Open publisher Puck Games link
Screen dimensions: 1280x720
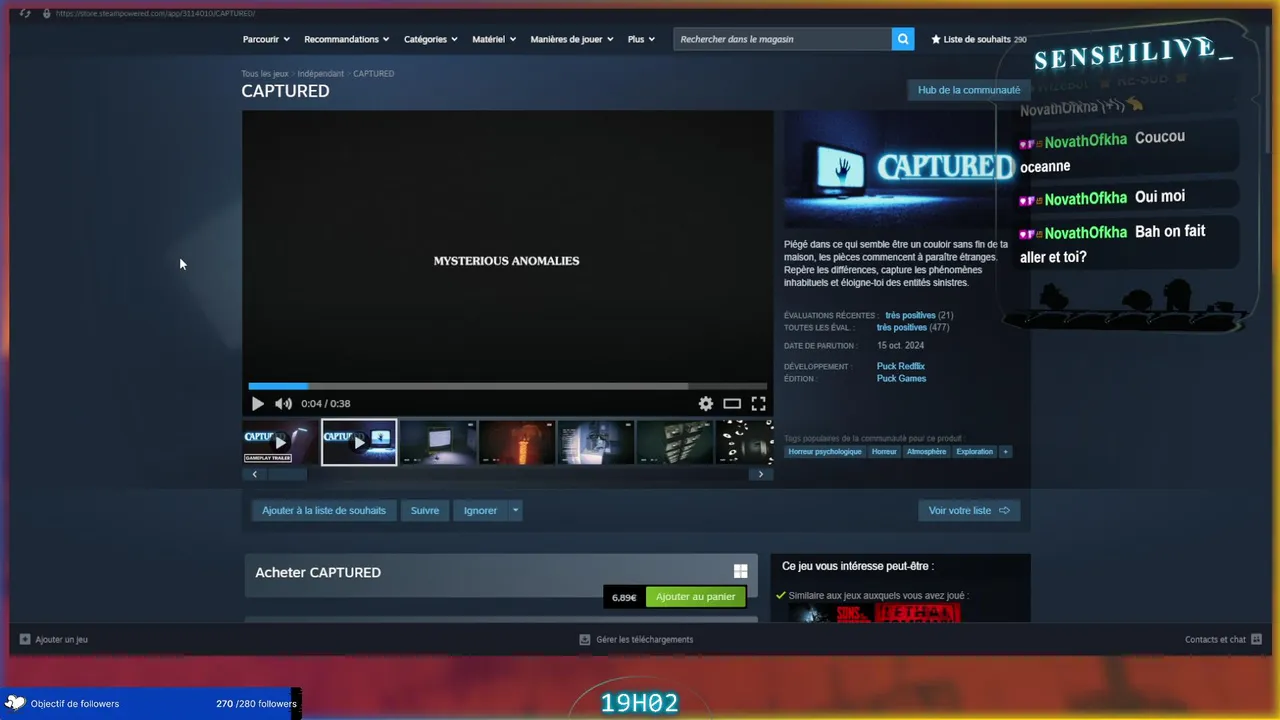(x=901, y=378)
